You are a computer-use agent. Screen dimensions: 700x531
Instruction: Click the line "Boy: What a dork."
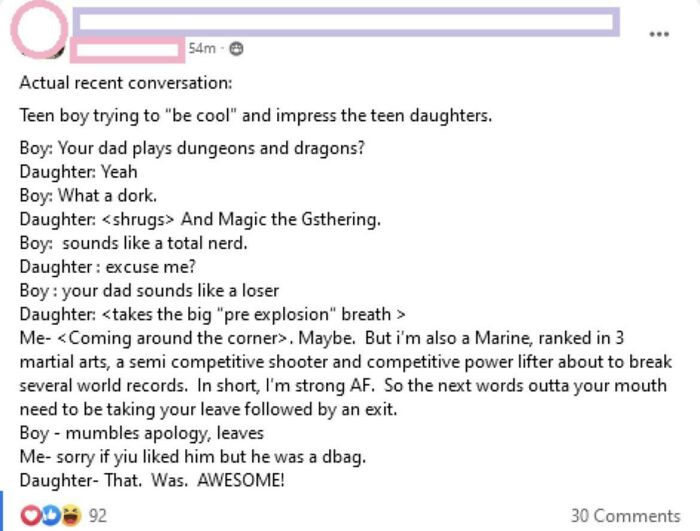coord(88,194)
